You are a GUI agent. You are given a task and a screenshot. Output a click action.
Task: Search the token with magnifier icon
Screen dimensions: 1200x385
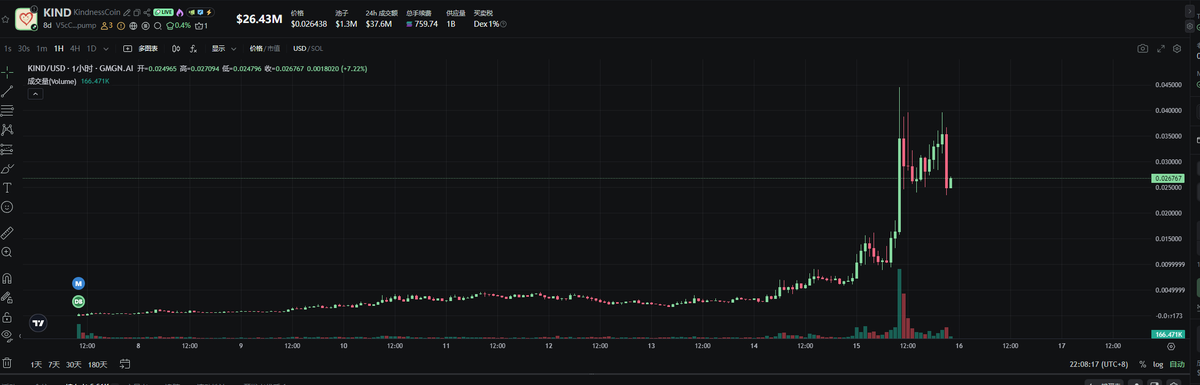pyautogui.click(x=158, y=25)
